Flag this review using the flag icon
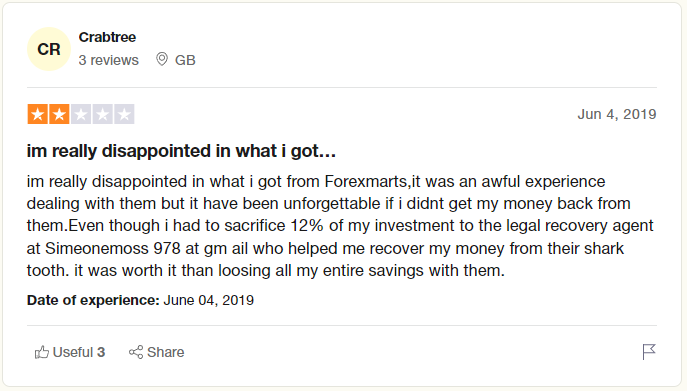The width and height of the screenshot is (687, 391). 649,352
